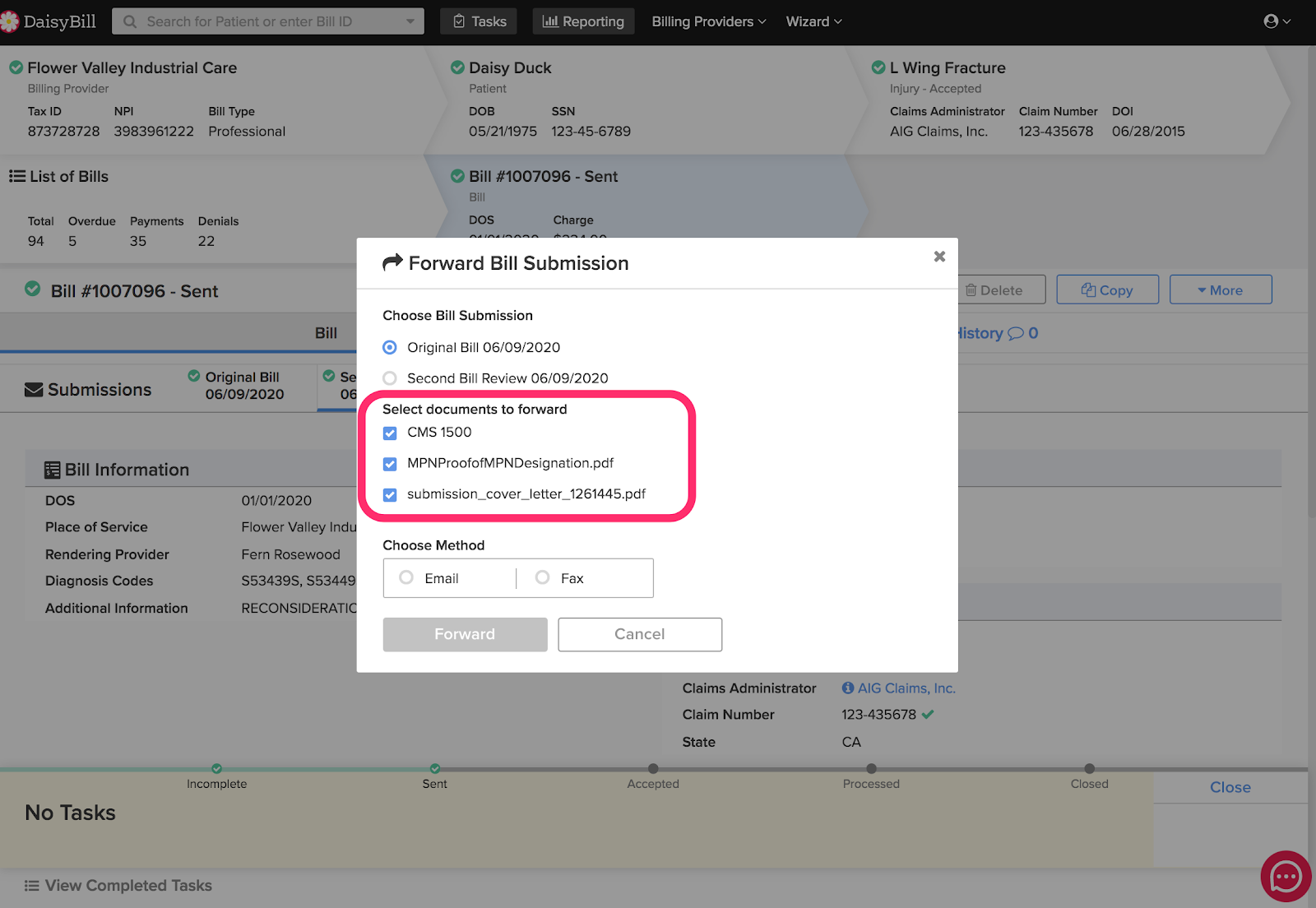
Task: Click the History comment bubble icon
Action: tap(1016, 333)
